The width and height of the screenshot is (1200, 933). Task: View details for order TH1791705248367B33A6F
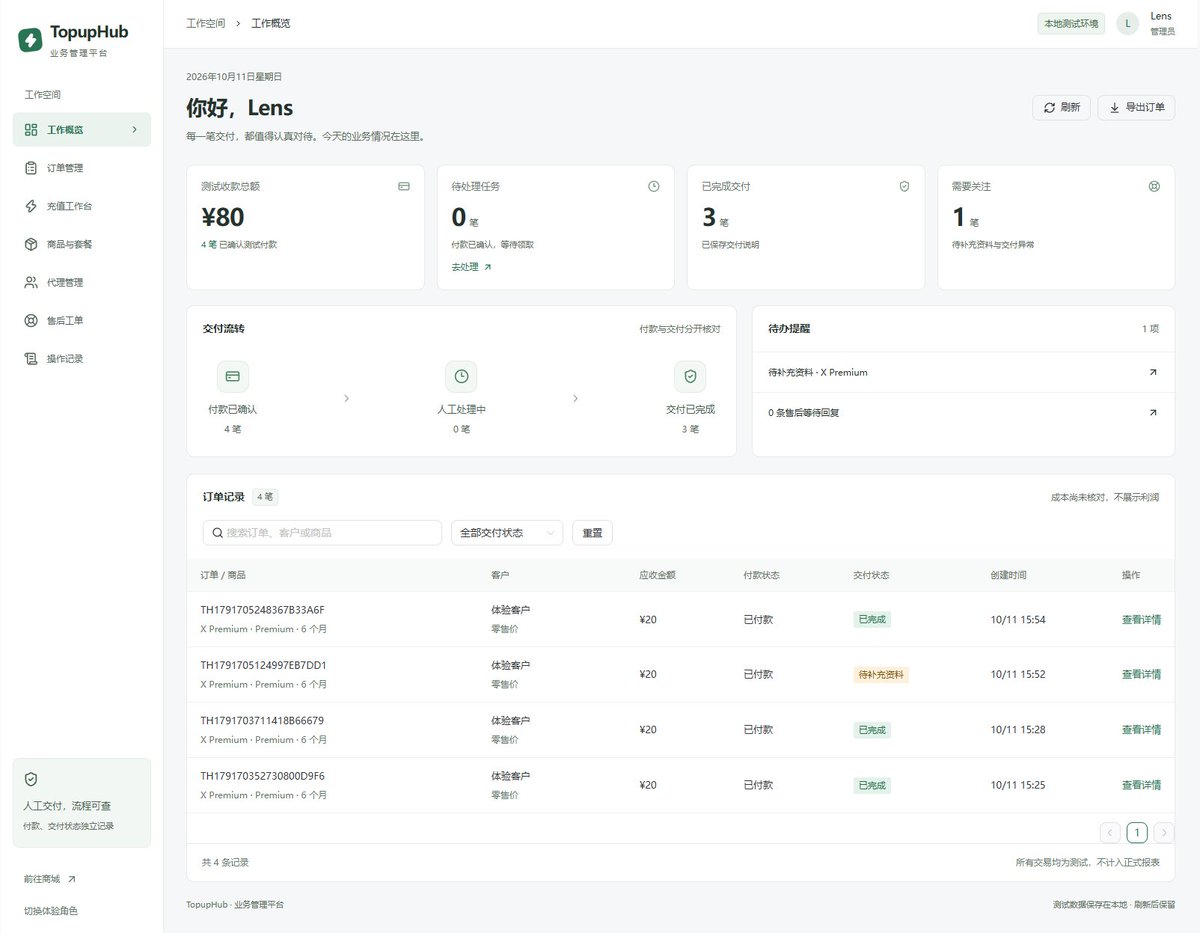1141,619
